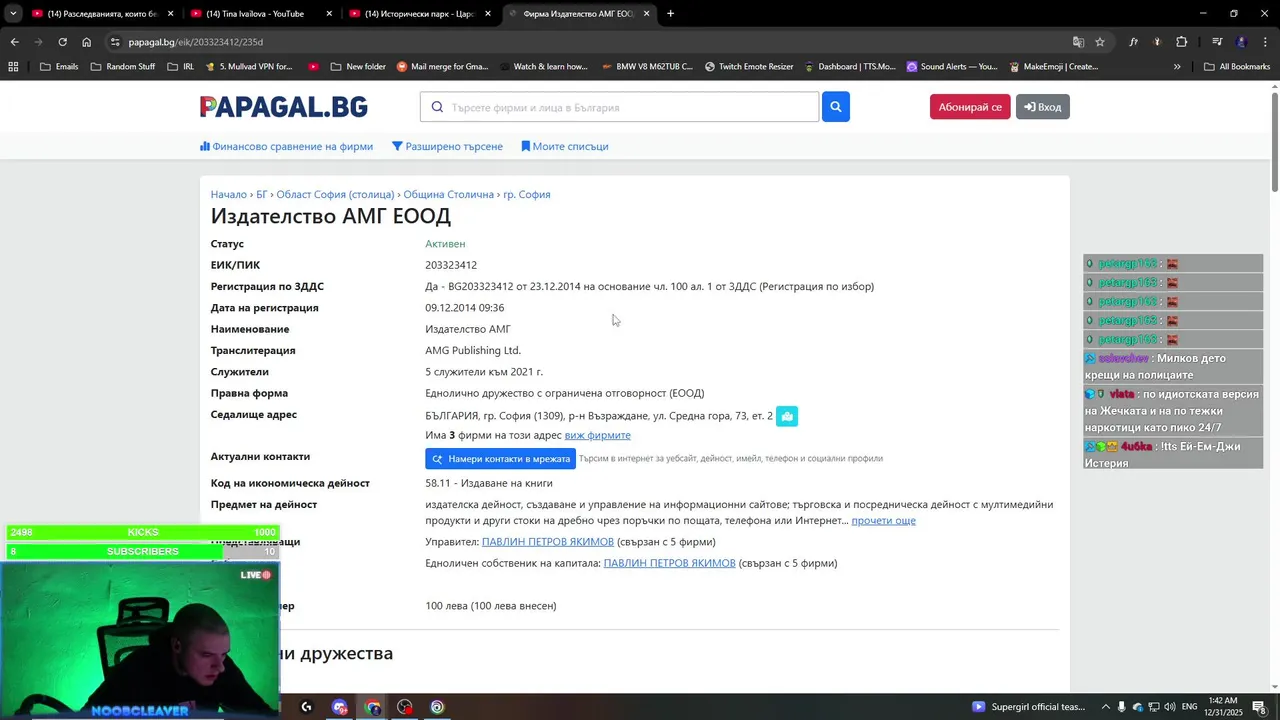Open a new browser tab with plus
Image resolution: width=1280 pixels, height=720 pixels.
pos(670,14)
